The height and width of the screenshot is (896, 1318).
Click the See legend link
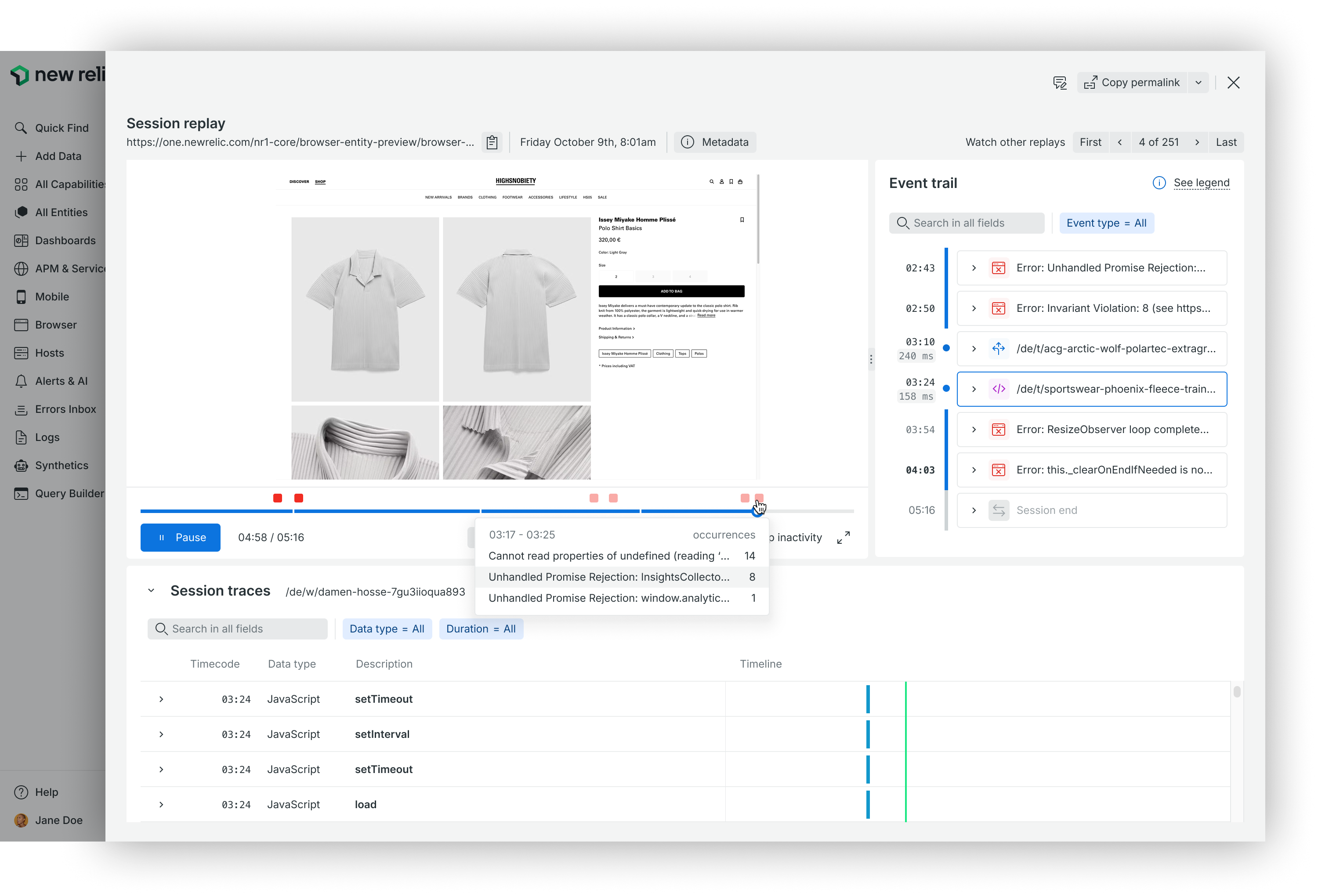coord(1201,183)
